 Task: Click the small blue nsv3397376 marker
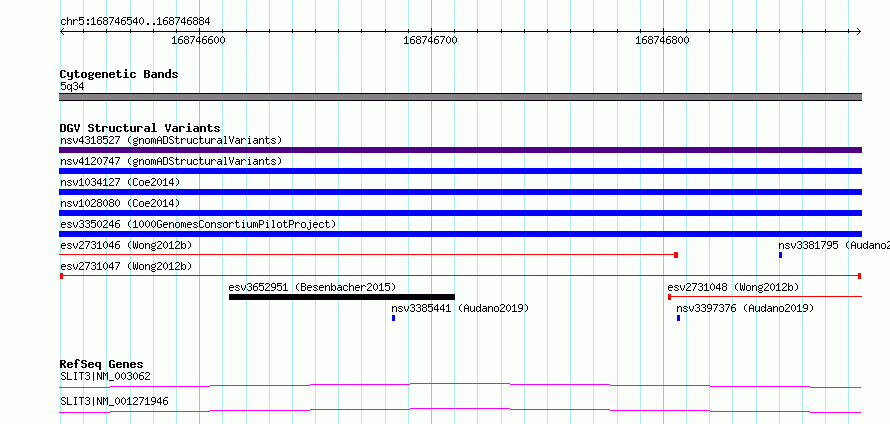[678, 318]
